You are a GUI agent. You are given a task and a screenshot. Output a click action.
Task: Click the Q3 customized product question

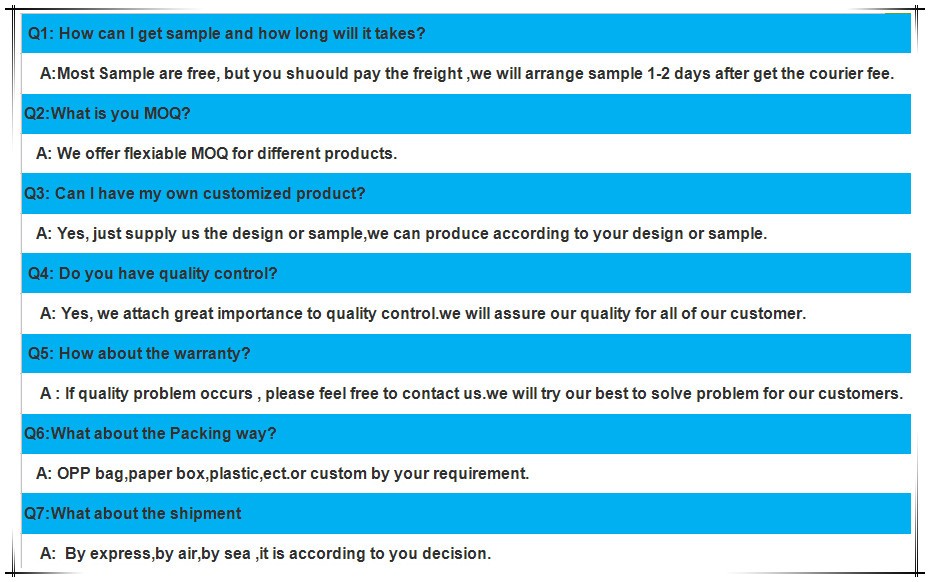[195, 193]
